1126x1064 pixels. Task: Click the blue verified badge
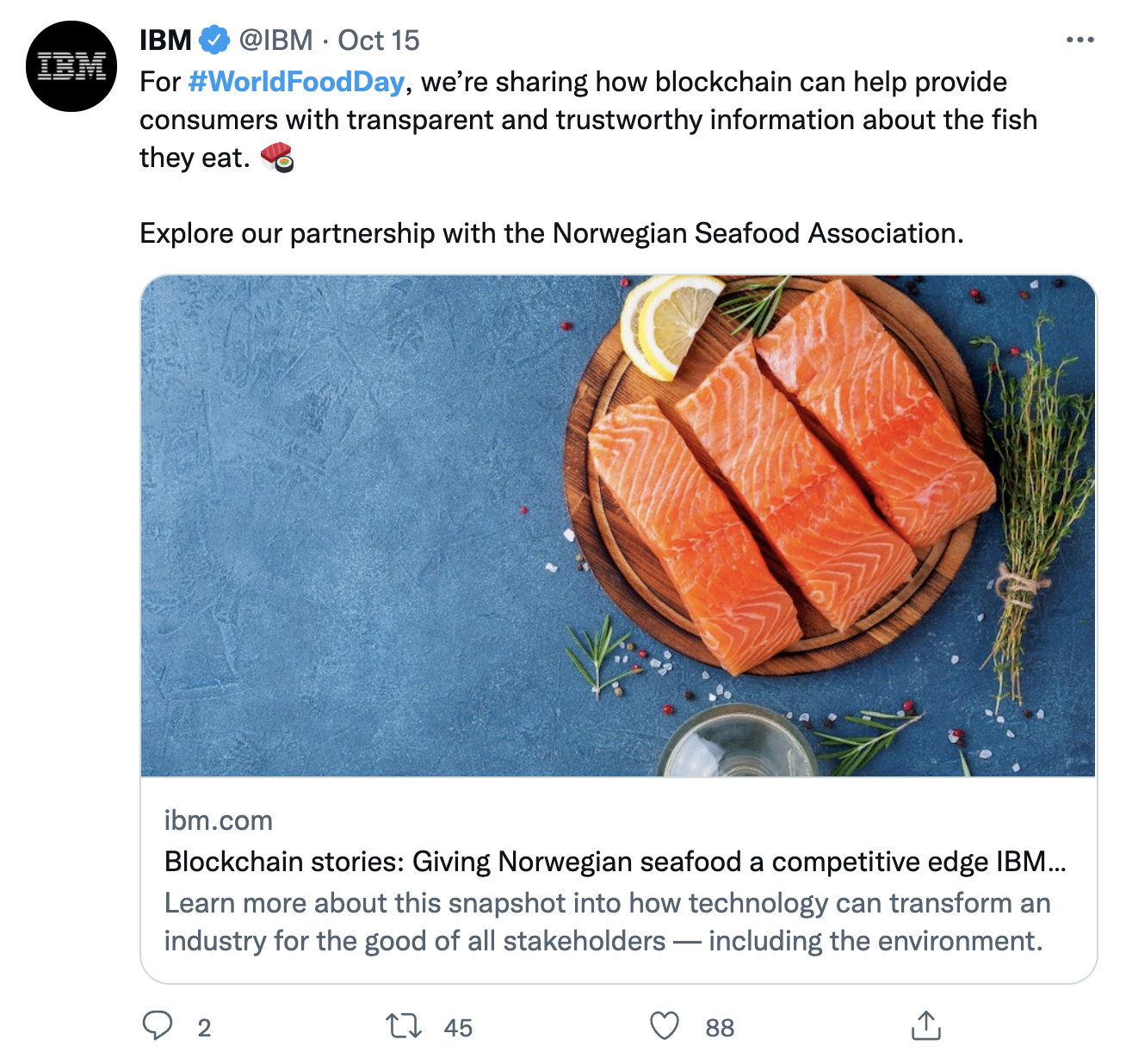tap(214, 40)
